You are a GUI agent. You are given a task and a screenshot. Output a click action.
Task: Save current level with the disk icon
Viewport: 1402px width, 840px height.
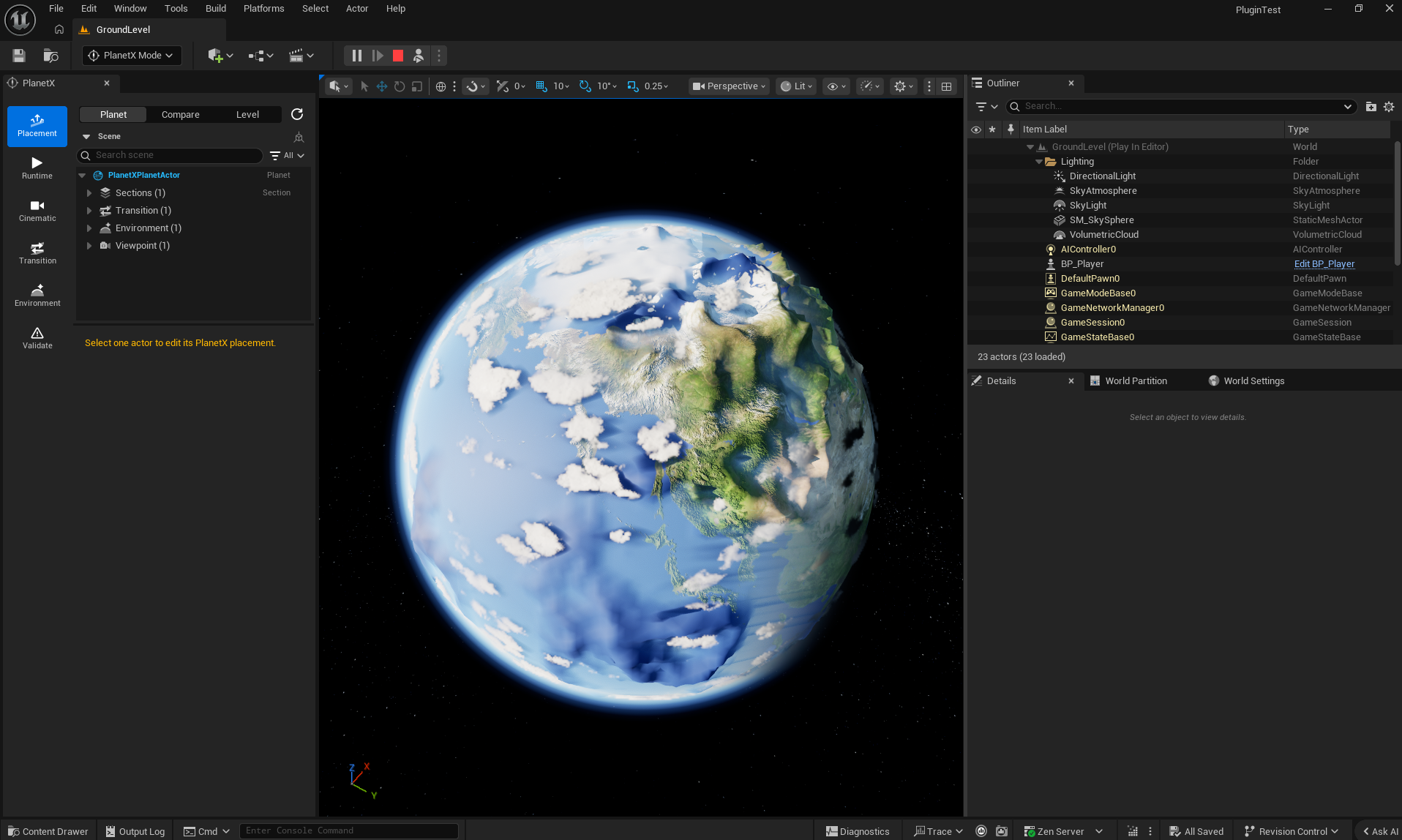[x=19, y=56]
